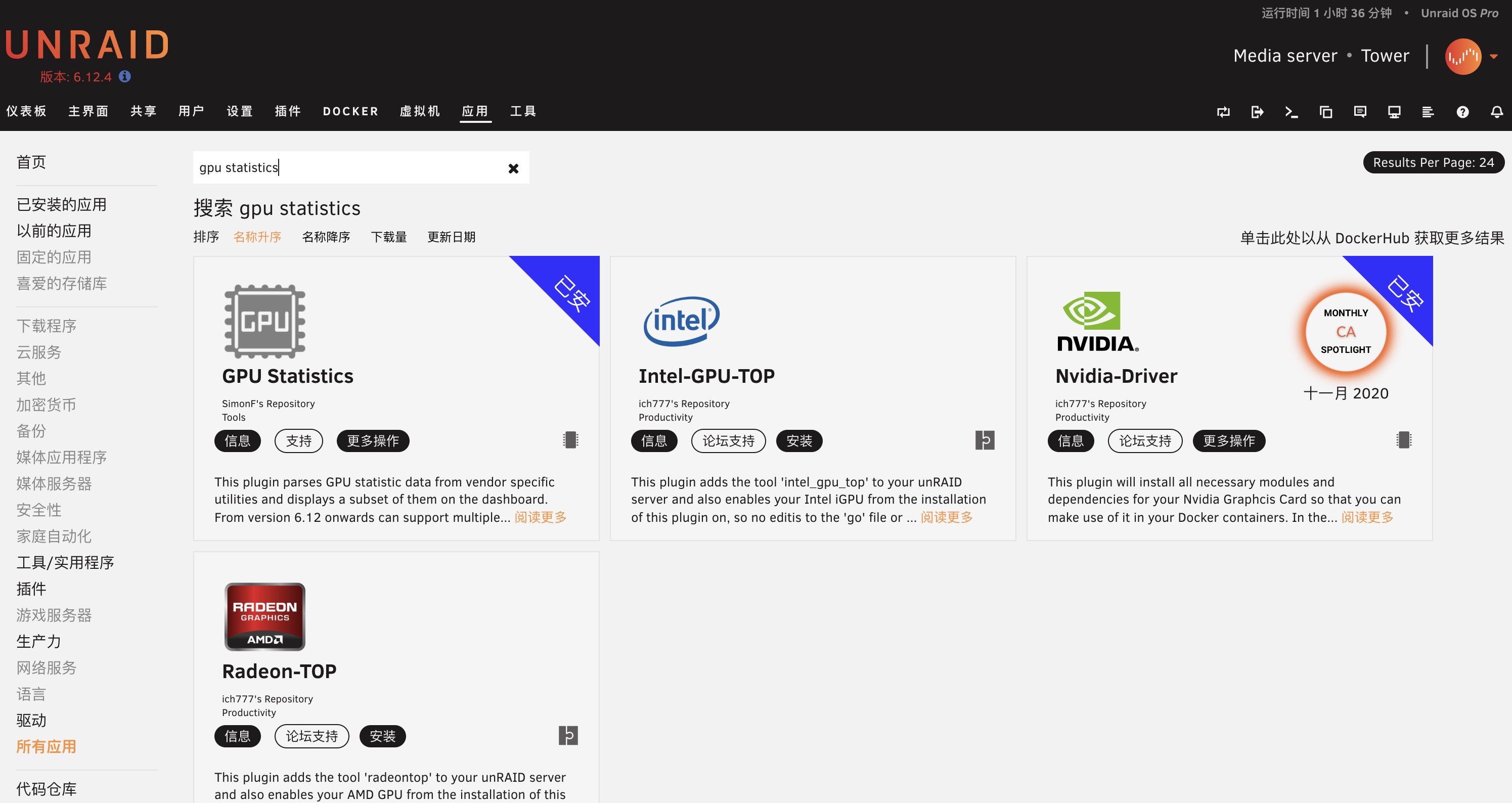Click the system info monitor icon

click(1394, 112)
